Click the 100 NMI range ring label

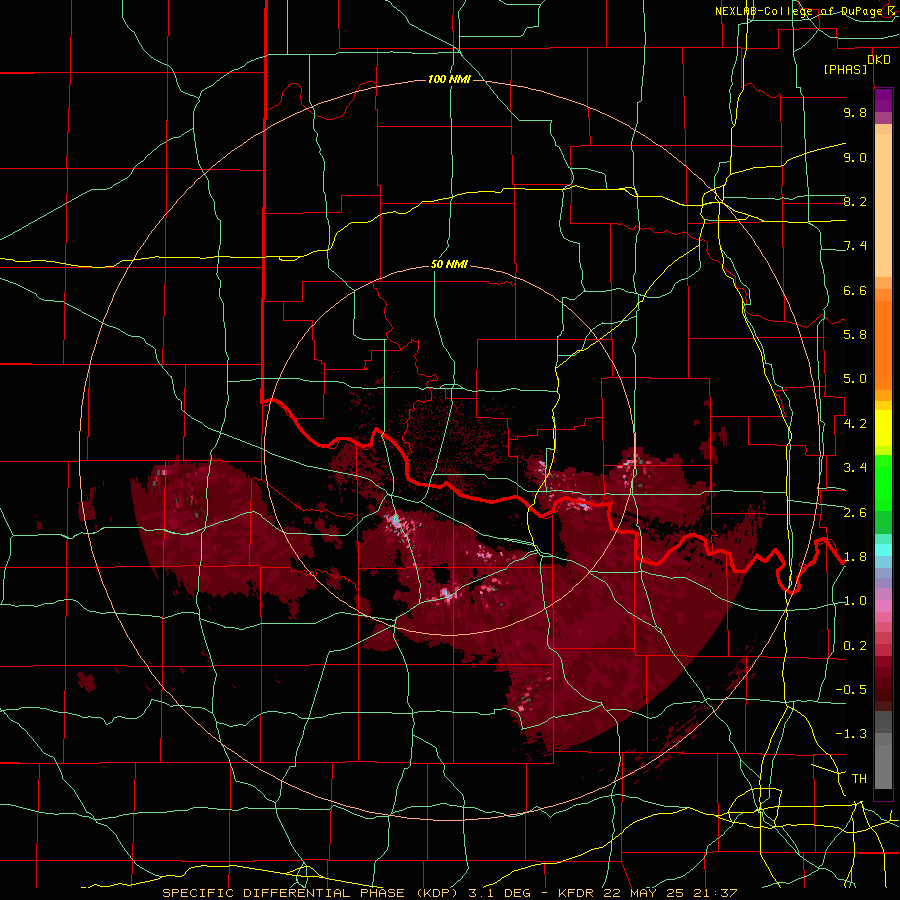[449, 79]
